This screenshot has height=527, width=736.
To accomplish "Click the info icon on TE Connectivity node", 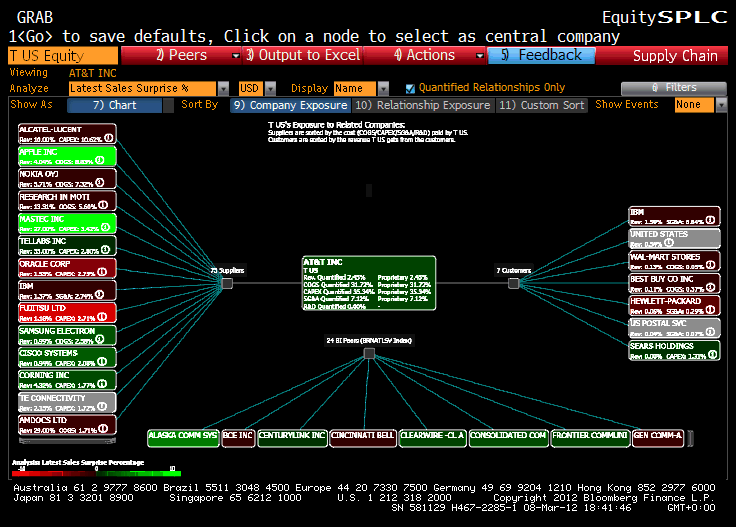I will point(102,406).
